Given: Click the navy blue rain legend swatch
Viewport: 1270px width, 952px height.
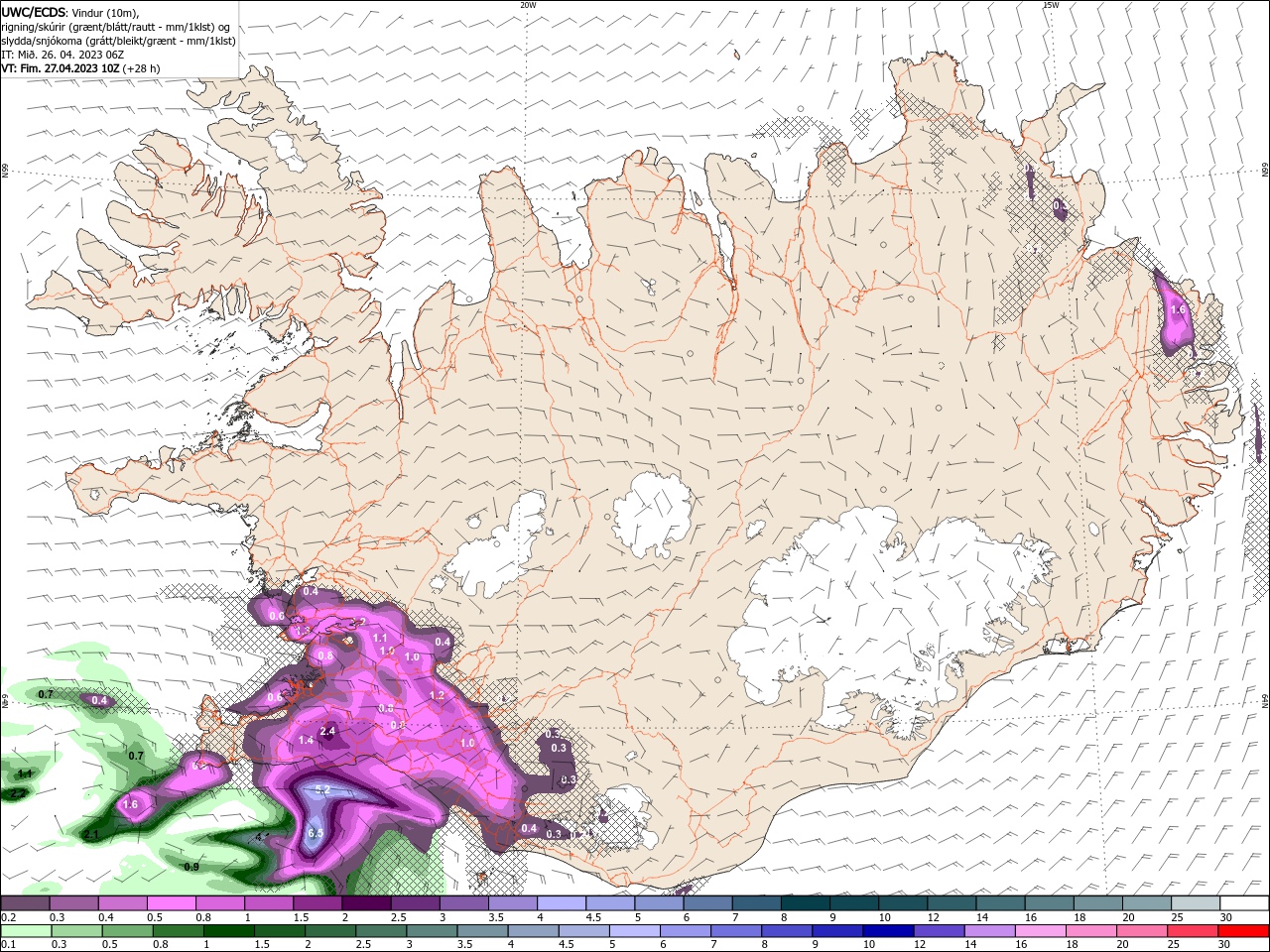Looking at the screenshot, I should [887, 931].
